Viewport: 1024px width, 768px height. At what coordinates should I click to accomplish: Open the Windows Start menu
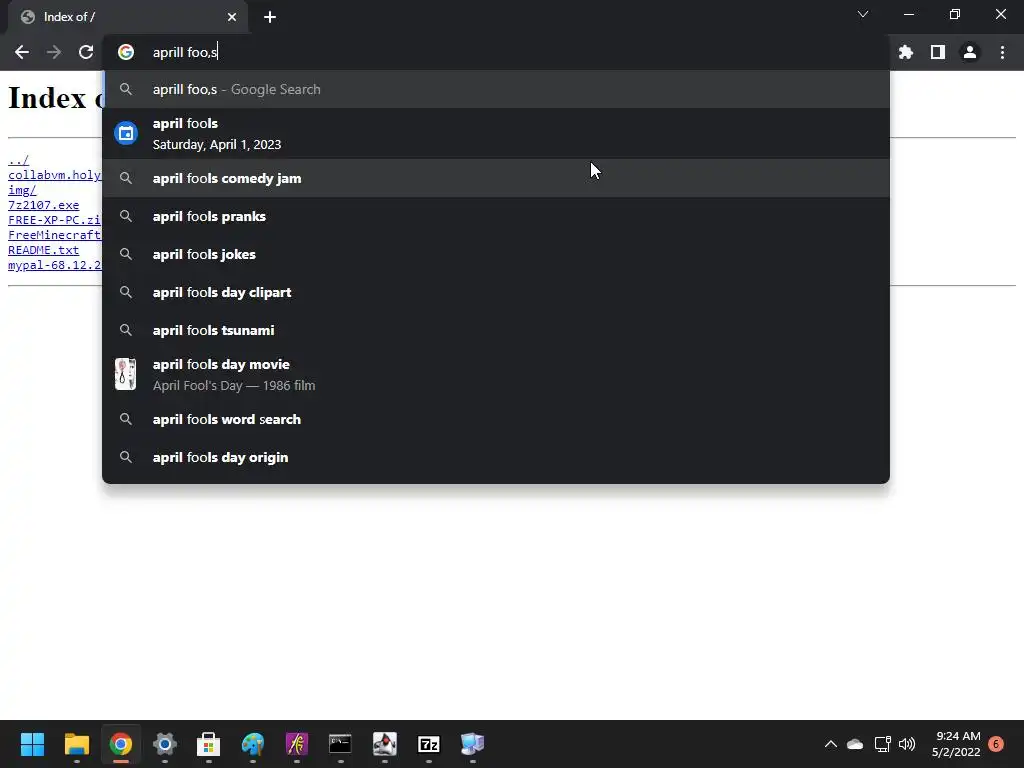pyautogui.click(x=33, y=744)
